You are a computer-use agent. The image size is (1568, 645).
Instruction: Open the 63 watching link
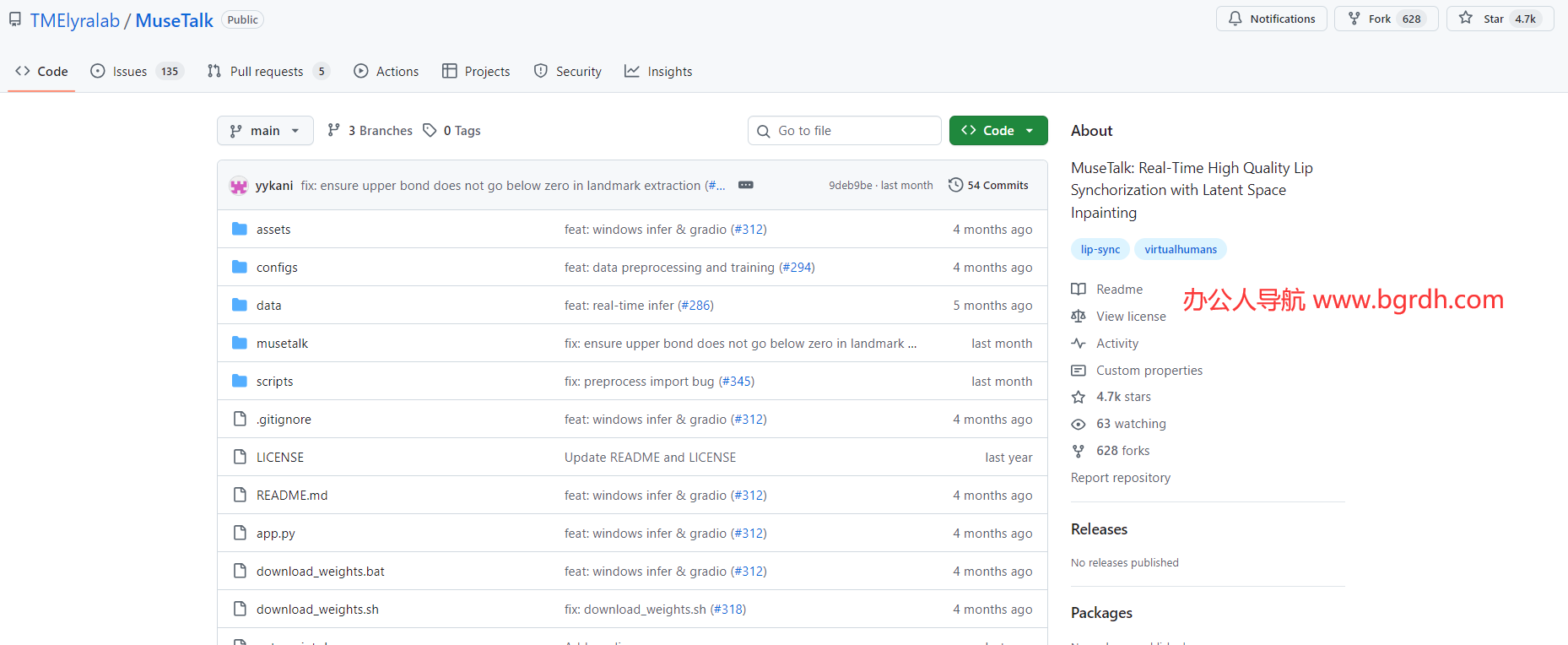click(1131, 424)
